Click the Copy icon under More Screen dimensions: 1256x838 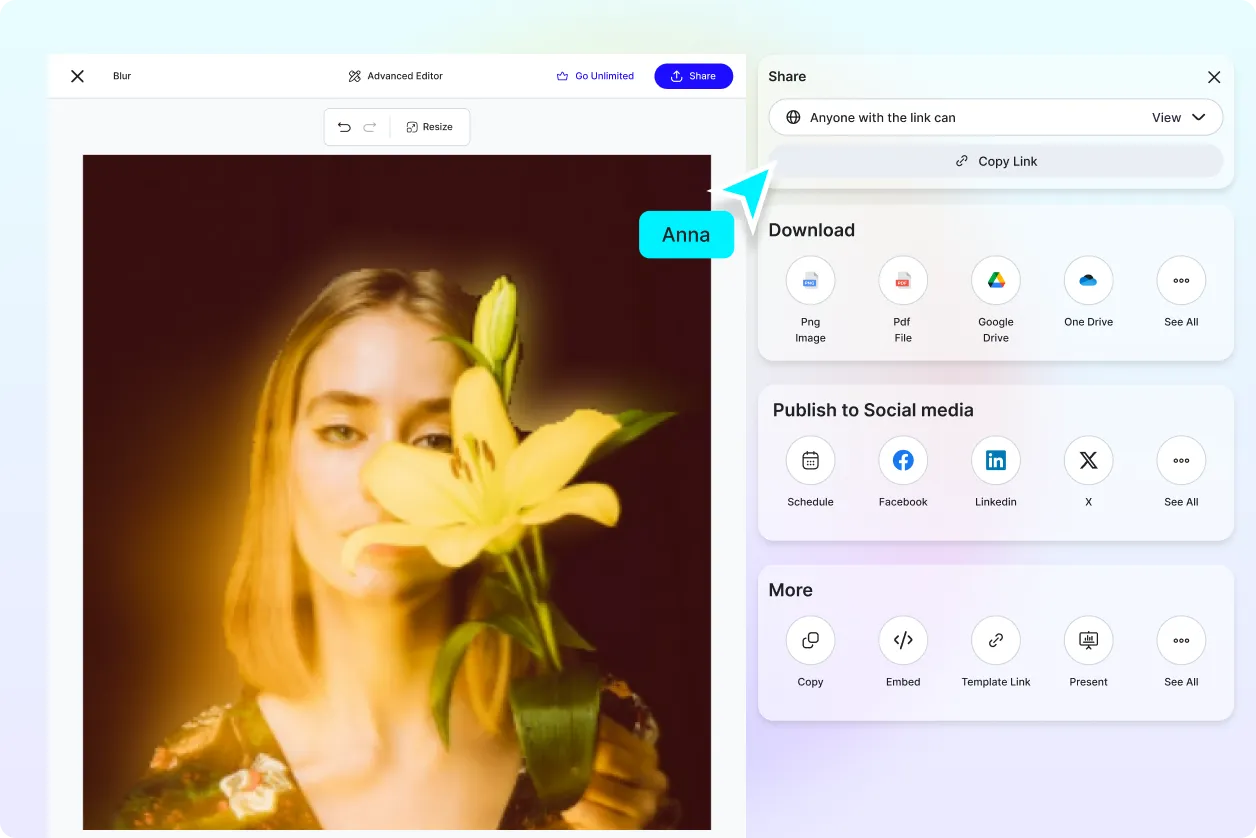(x=810, y=641)
